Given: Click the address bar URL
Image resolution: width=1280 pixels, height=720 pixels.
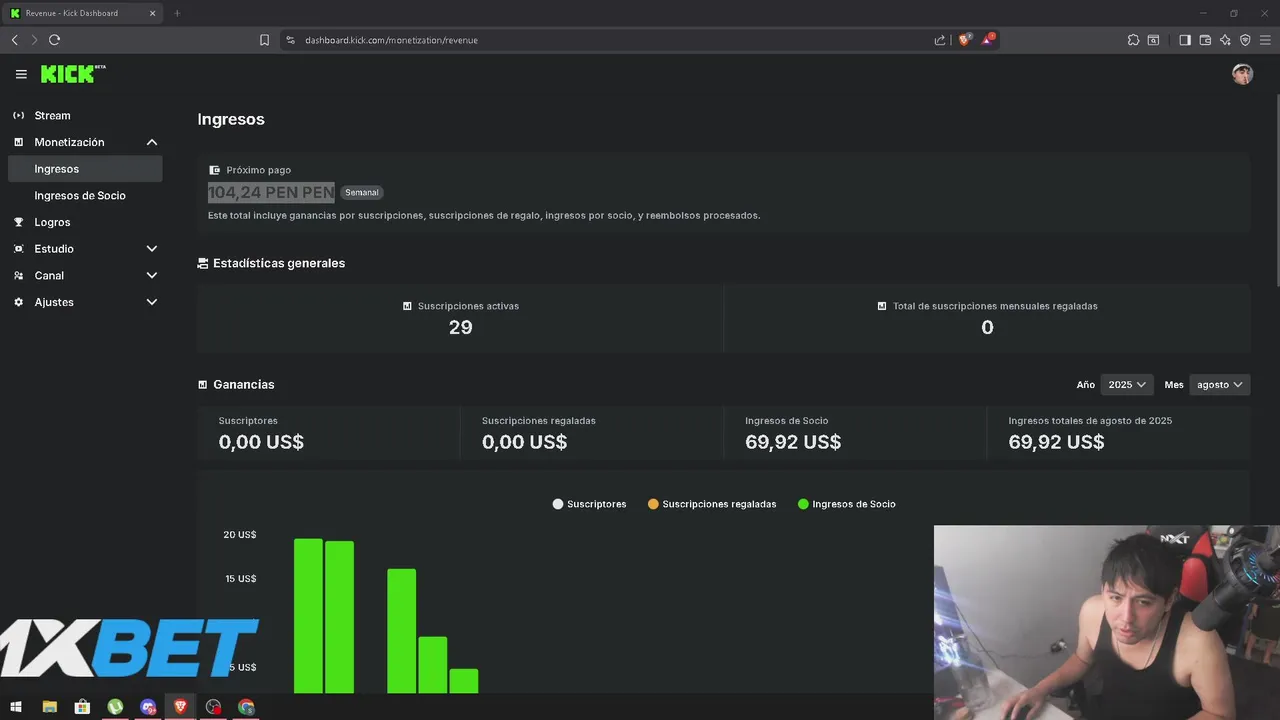Looking at the screenshot, I should 391,40.
